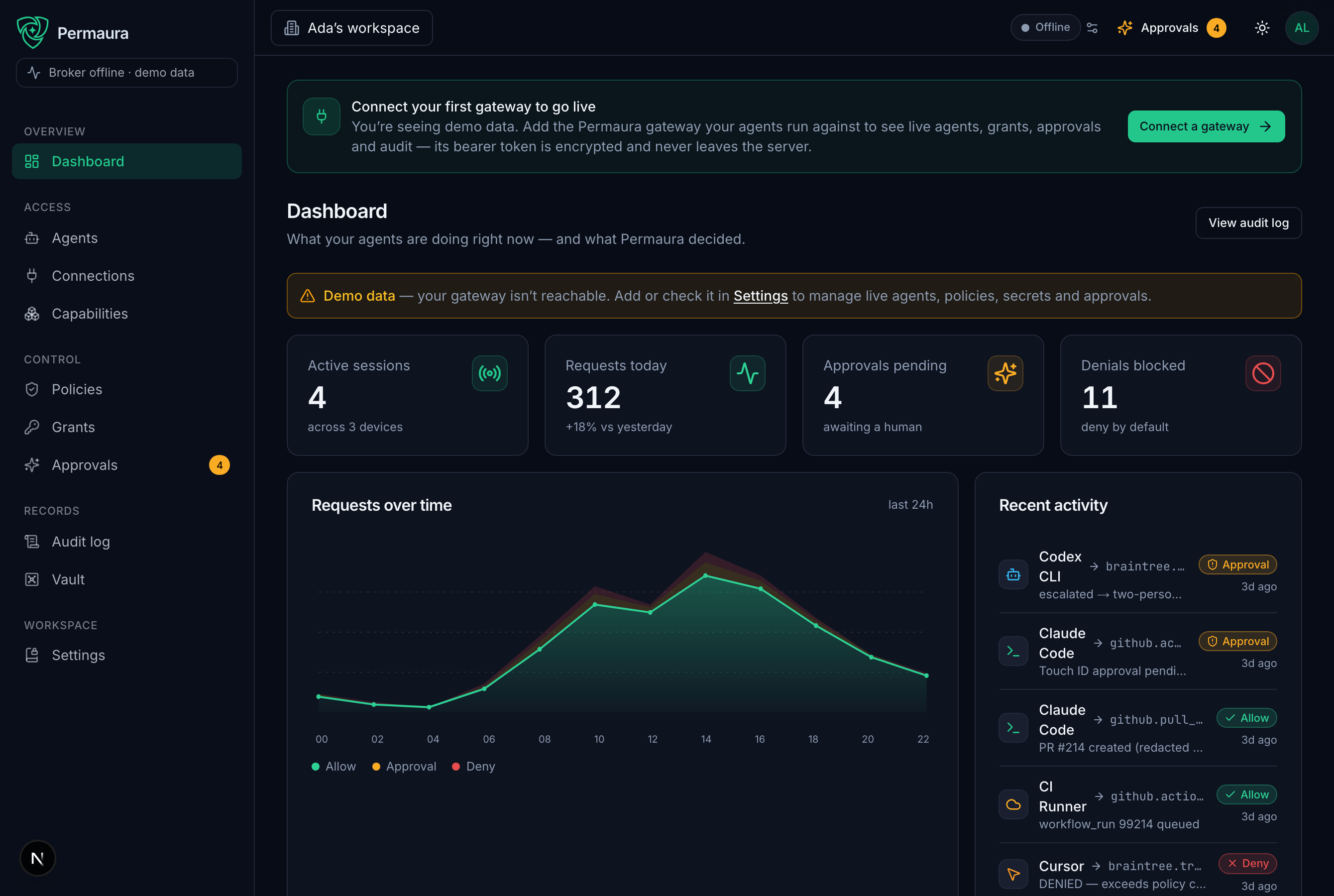The width and height of the screenshot is (1334, 896).
Task: Click the Connect a gateway button
Action: tap(1206, 126)
